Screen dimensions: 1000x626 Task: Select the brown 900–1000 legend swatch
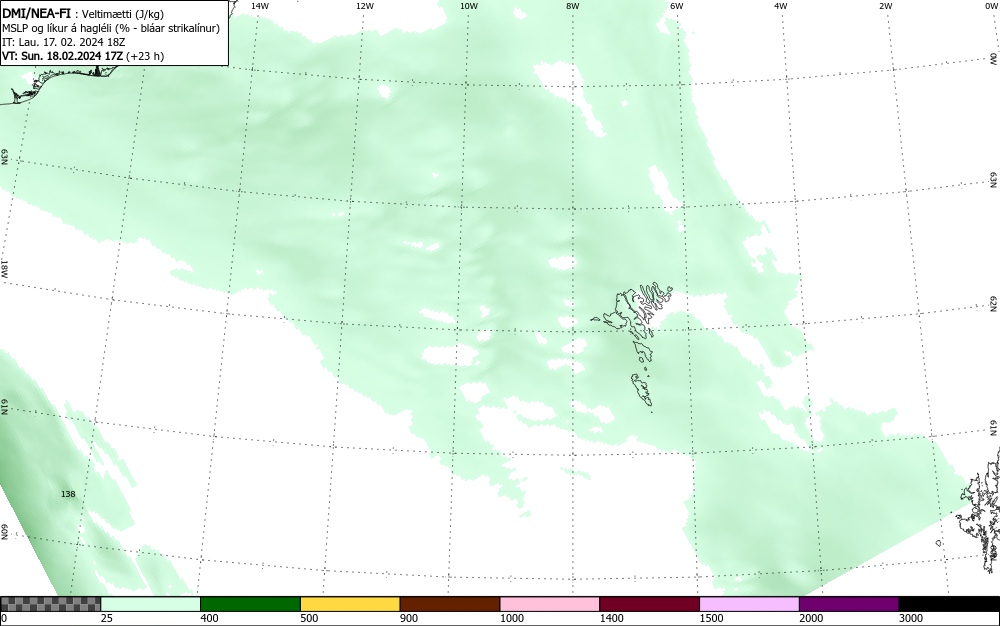[x=450, y=604]
